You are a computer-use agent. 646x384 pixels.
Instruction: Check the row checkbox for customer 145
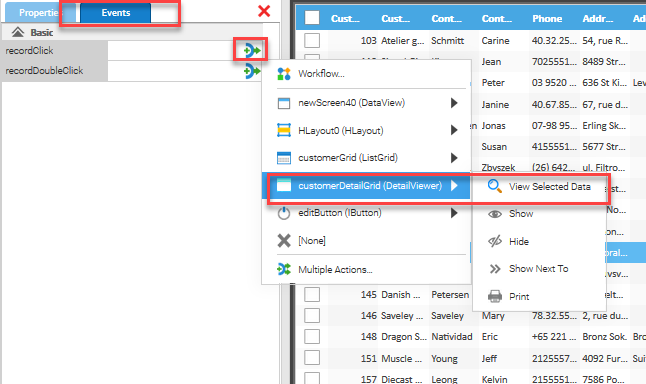[312, 295]
